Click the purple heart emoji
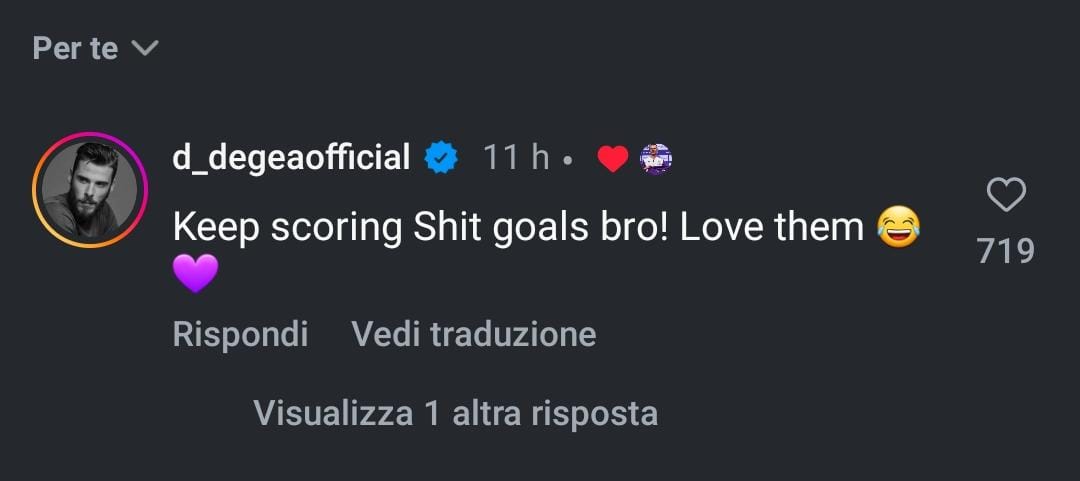This screenshot has width=1080, height=481. click(x=195, y=273)
